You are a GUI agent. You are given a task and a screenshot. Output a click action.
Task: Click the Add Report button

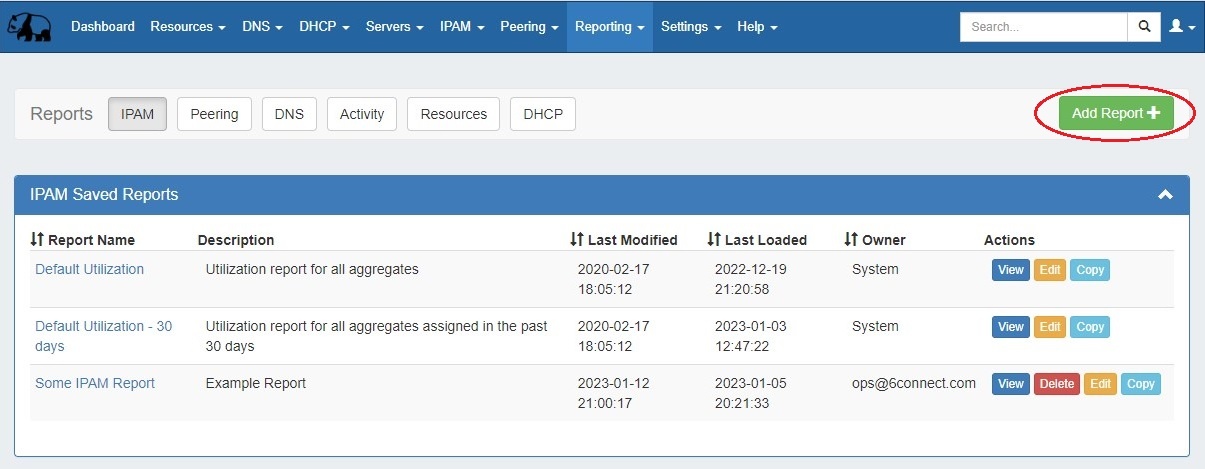[x=1115, y=113]
